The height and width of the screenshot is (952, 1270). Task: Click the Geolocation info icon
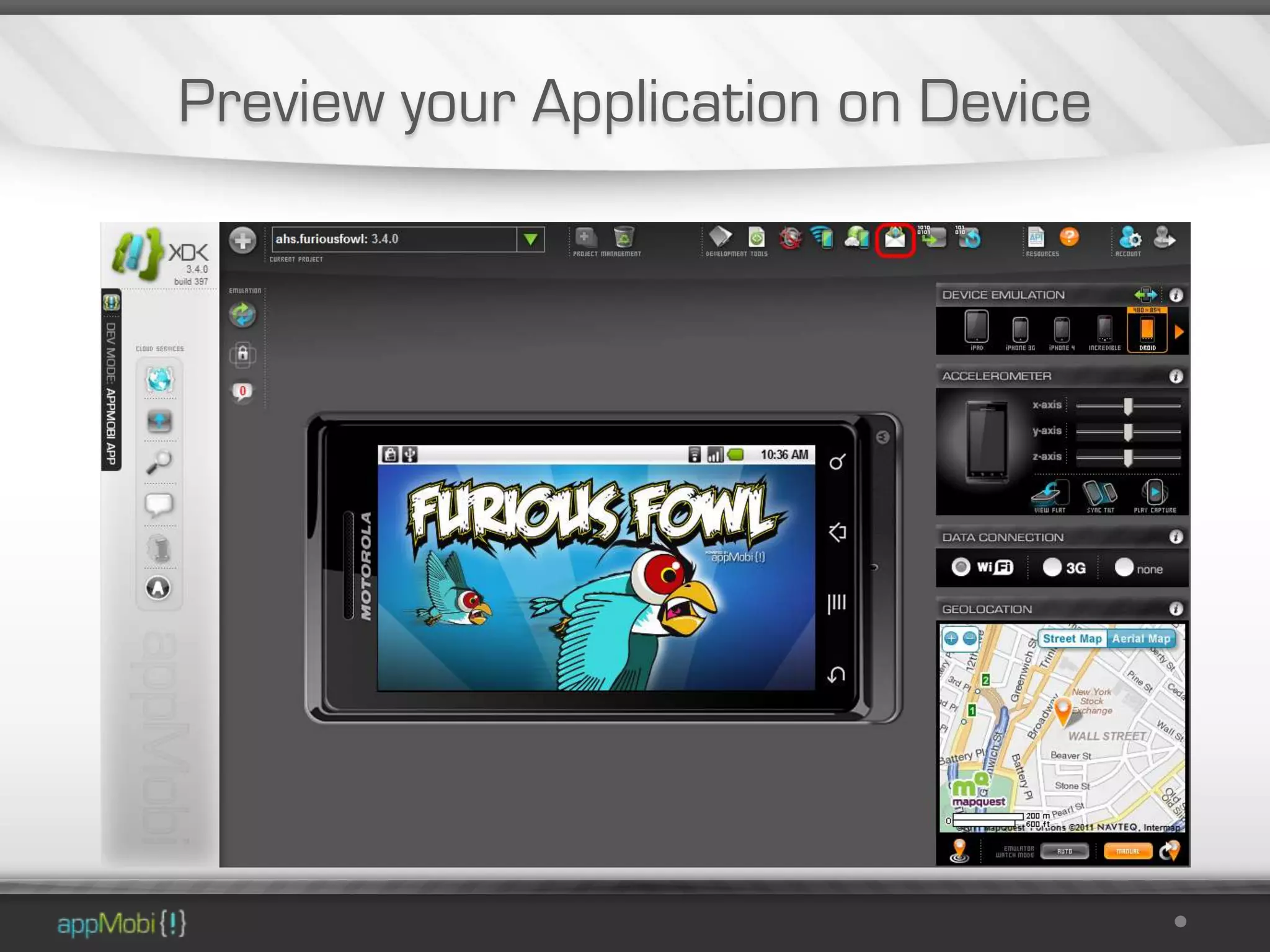click(x=1176, y=609)
